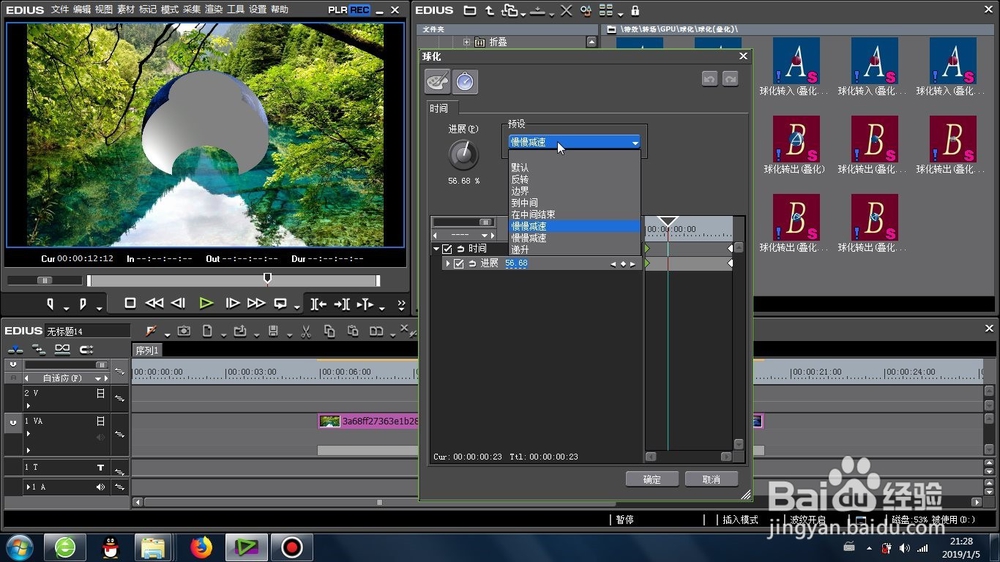Image resolution: width=1000 pixels, height=562 pixels.
Task: Toggle insert/overwrite mode icon
Action: coord(15,349)
